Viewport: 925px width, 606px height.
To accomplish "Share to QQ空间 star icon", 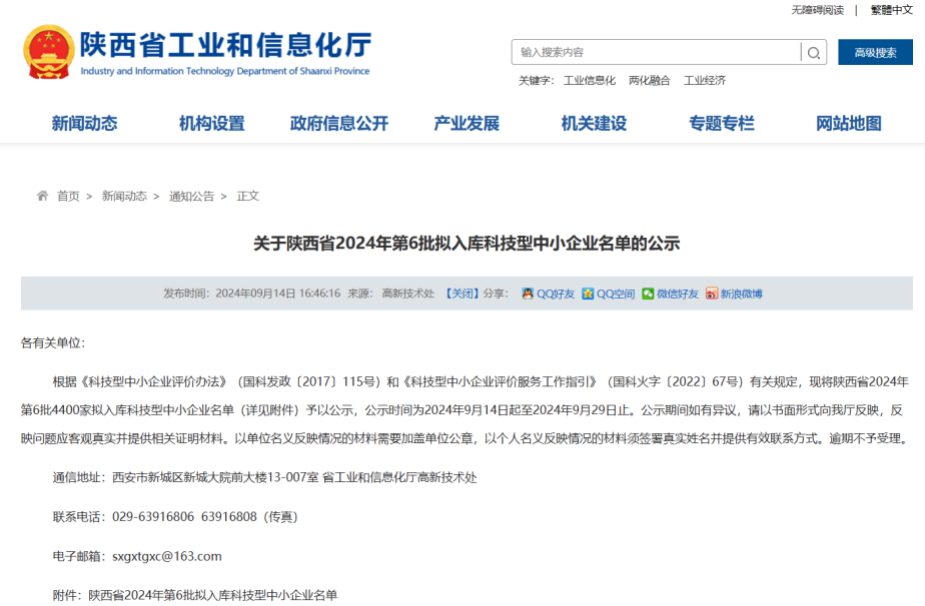I will 588,294.
